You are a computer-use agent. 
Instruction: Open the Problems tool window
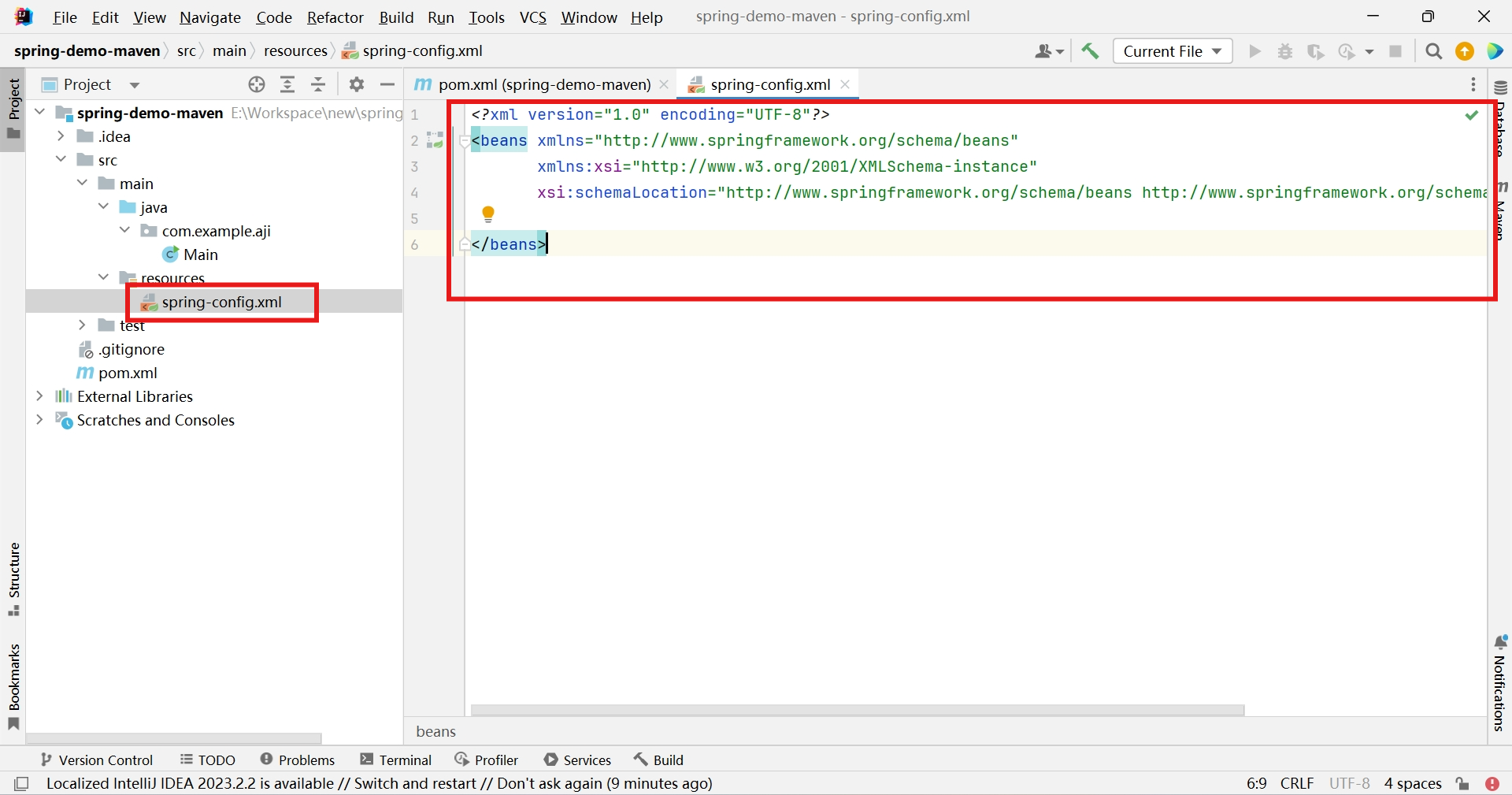coord(298,760)
